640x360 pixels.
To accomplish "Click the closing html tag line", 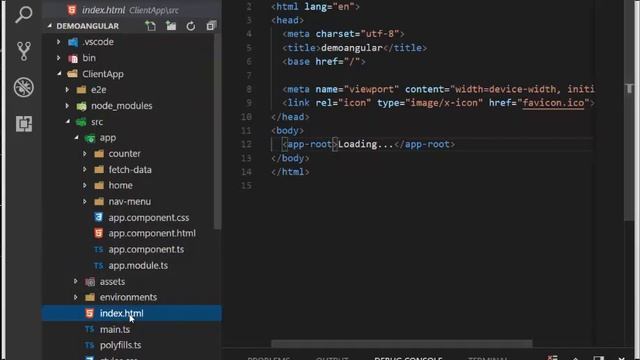I will (x=290, y=172).
